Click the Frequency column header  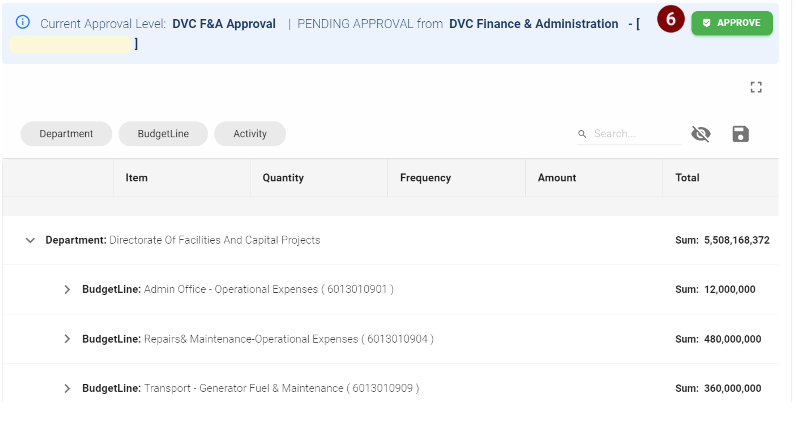(x=456, y=178)
